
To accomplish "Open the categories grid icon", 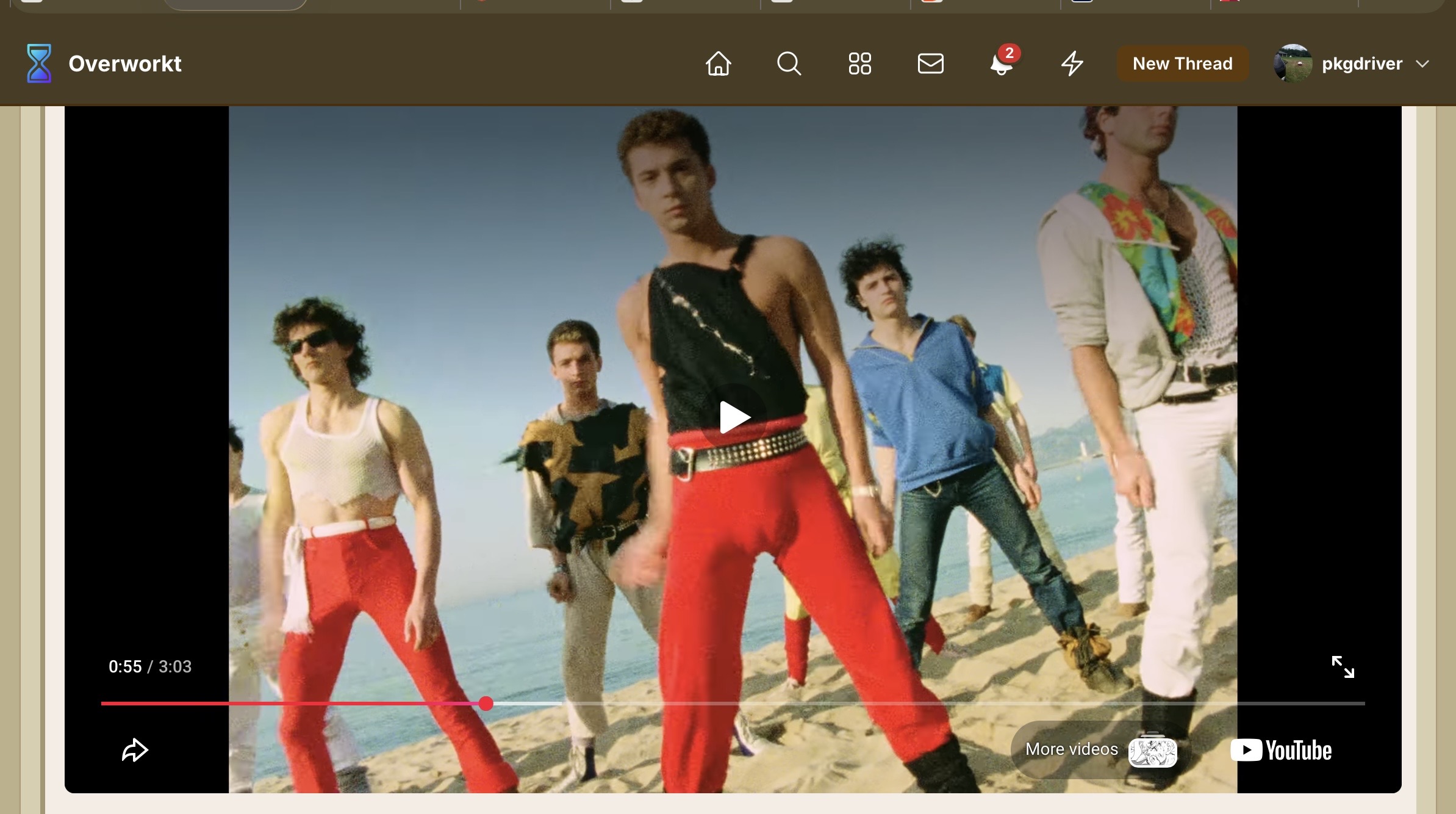I will 860,63.
